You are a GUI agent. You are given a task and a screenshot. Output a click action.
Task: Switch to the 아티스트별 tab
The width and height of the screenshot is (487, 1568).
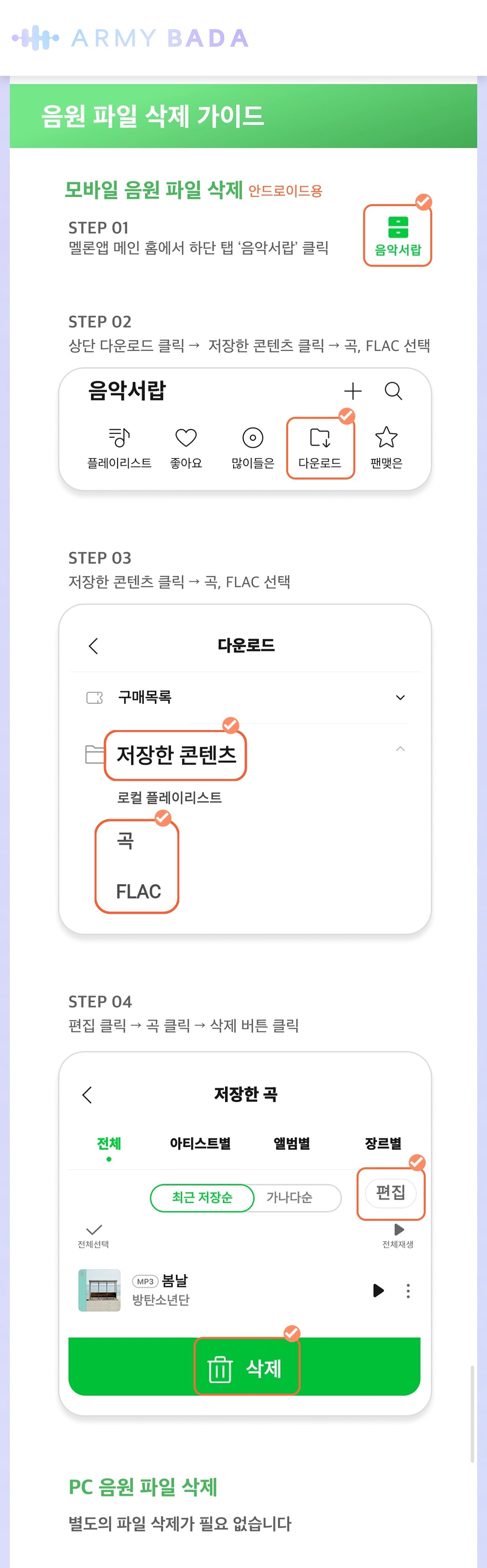[200, 1143]
